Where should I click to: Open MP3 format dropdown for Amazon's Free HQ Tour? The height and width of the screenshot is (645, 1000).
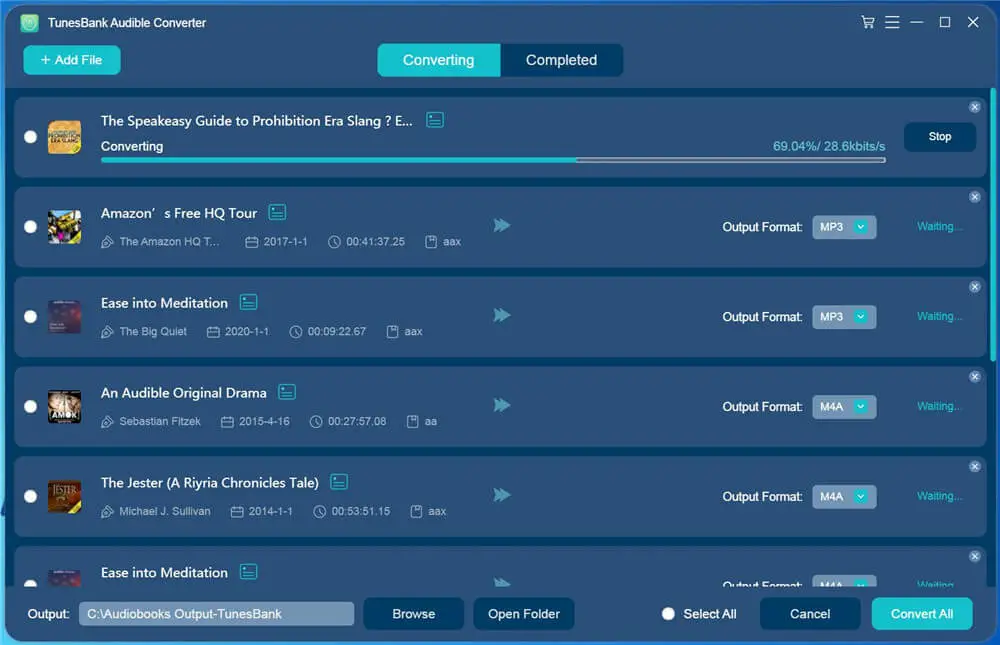[x=844, y=227]
